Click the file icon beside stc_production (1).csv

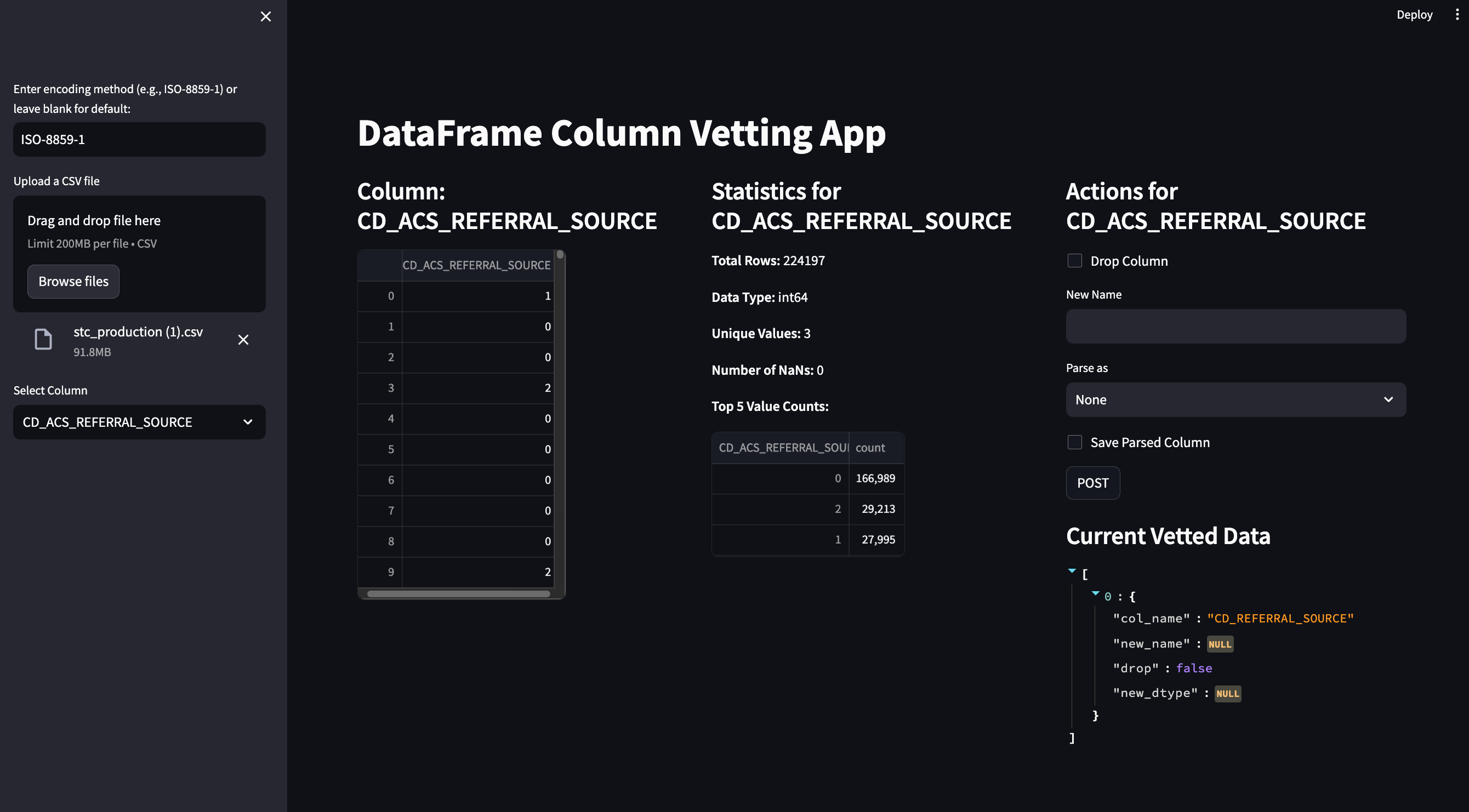[43, 339]
